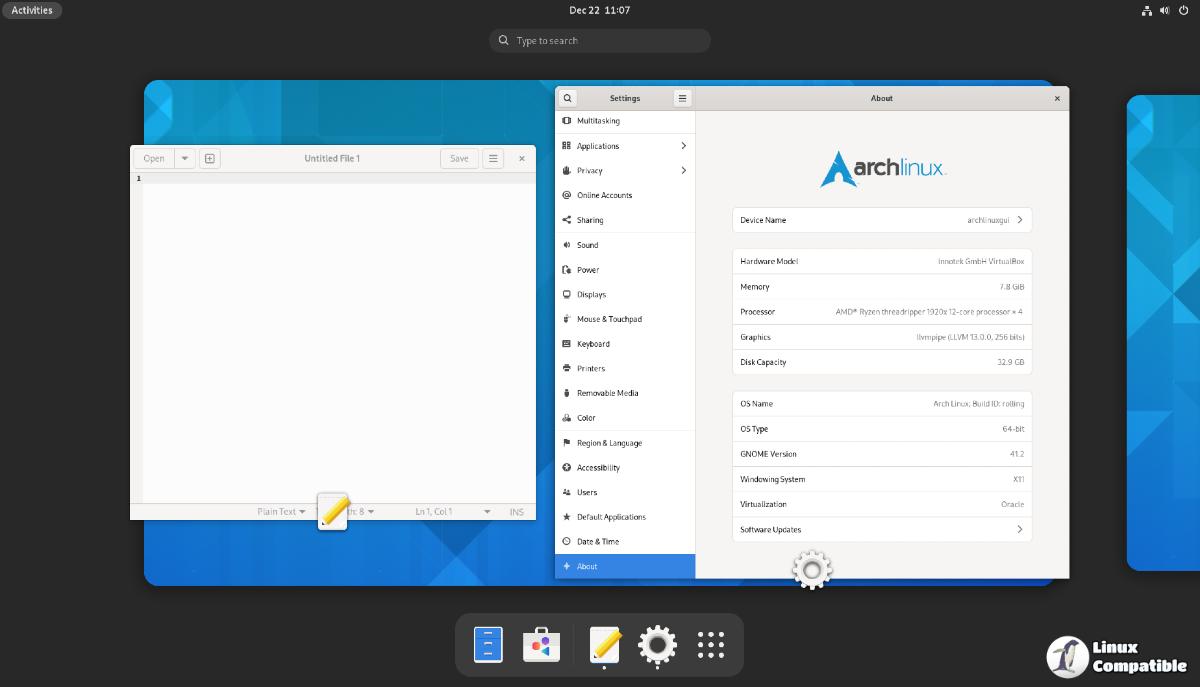Image resolution: width=1200 pixels, height=687 pixels.
Task: Click the new document icon in text editor
Action: (x=209, y=158)
